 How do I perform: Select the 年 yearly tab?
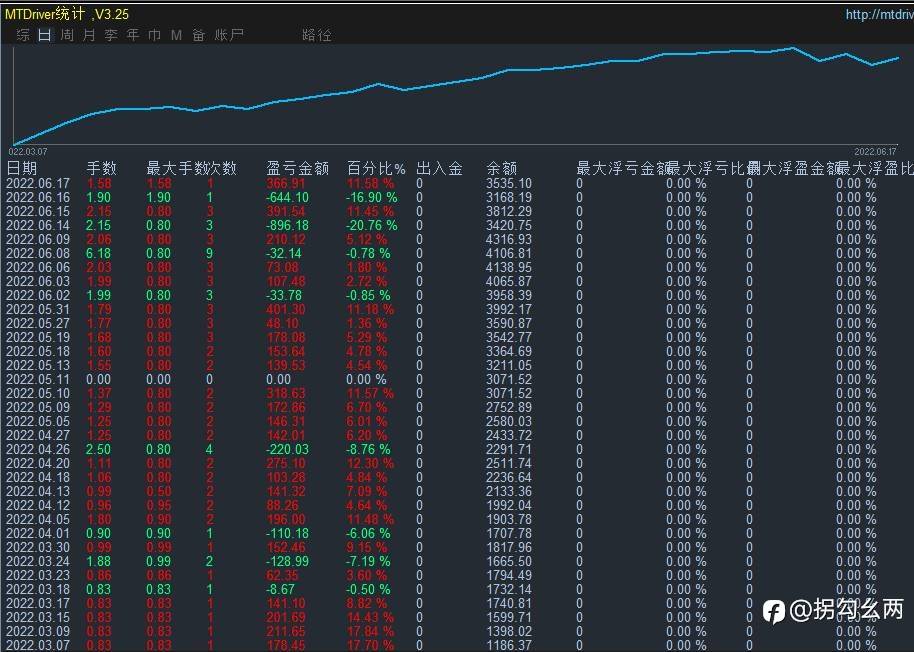pos(133,35)
